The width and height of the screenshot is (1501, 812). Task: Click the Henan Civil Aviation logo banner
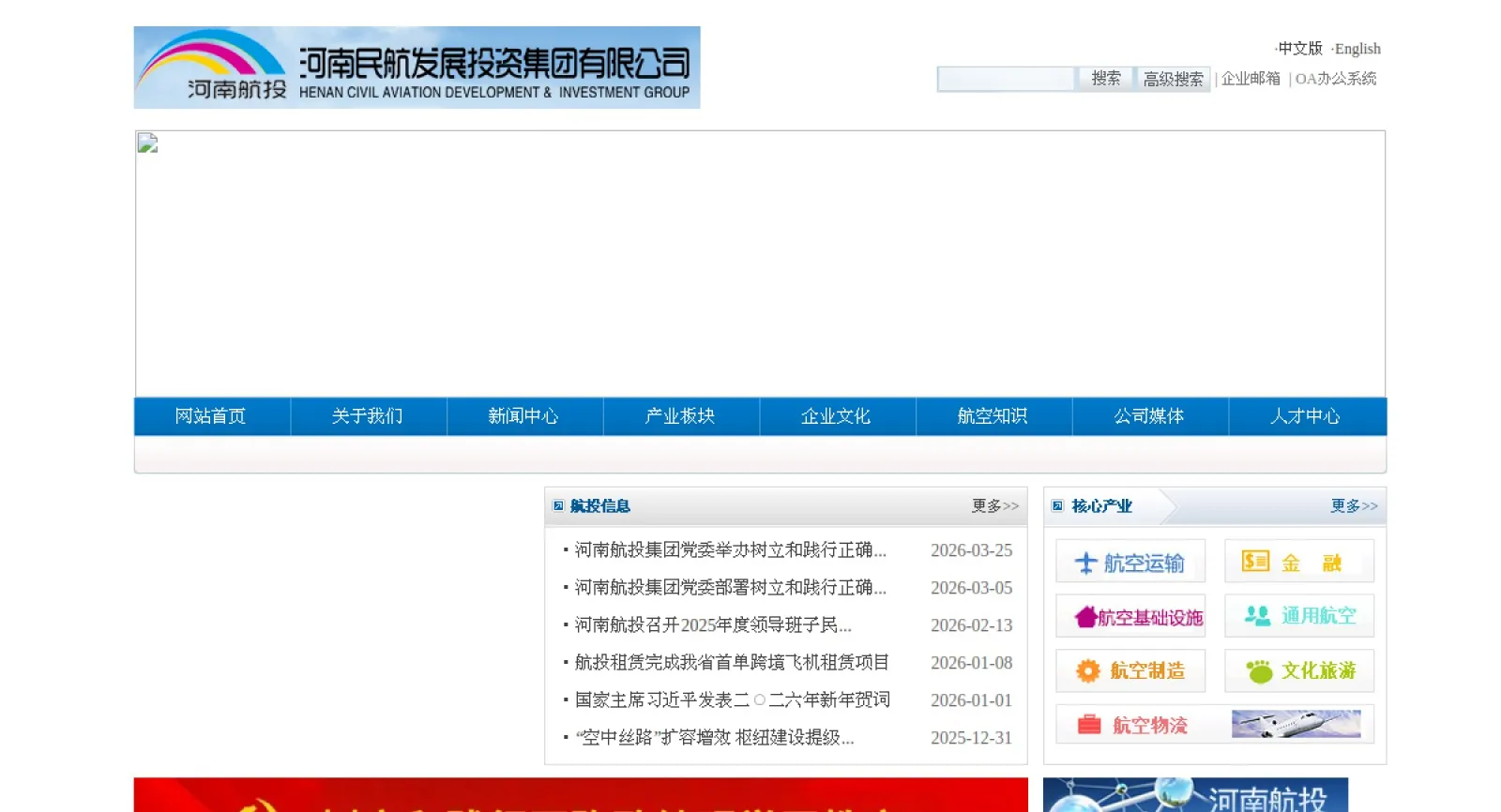click(x=417, y=68)
